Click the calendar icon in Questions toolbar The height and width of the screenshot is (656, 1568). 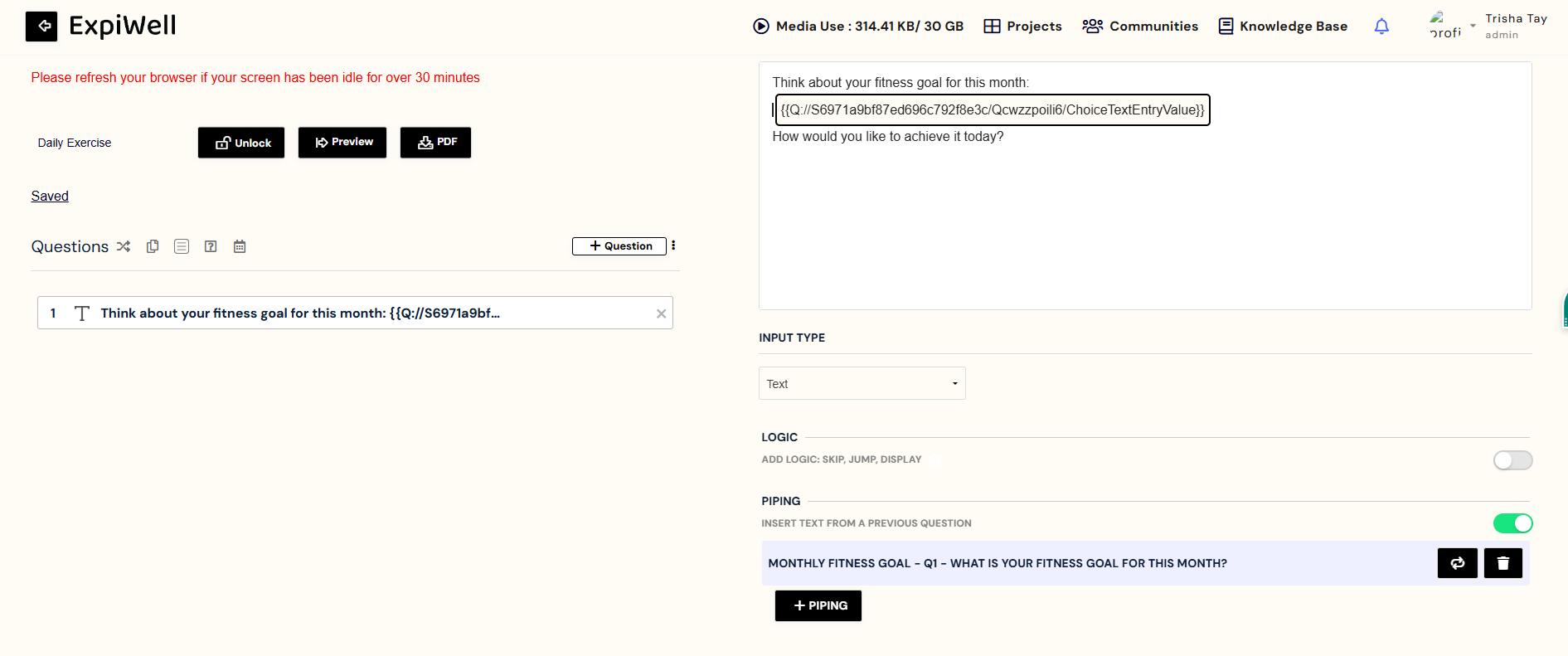click(x=240, y=246)
